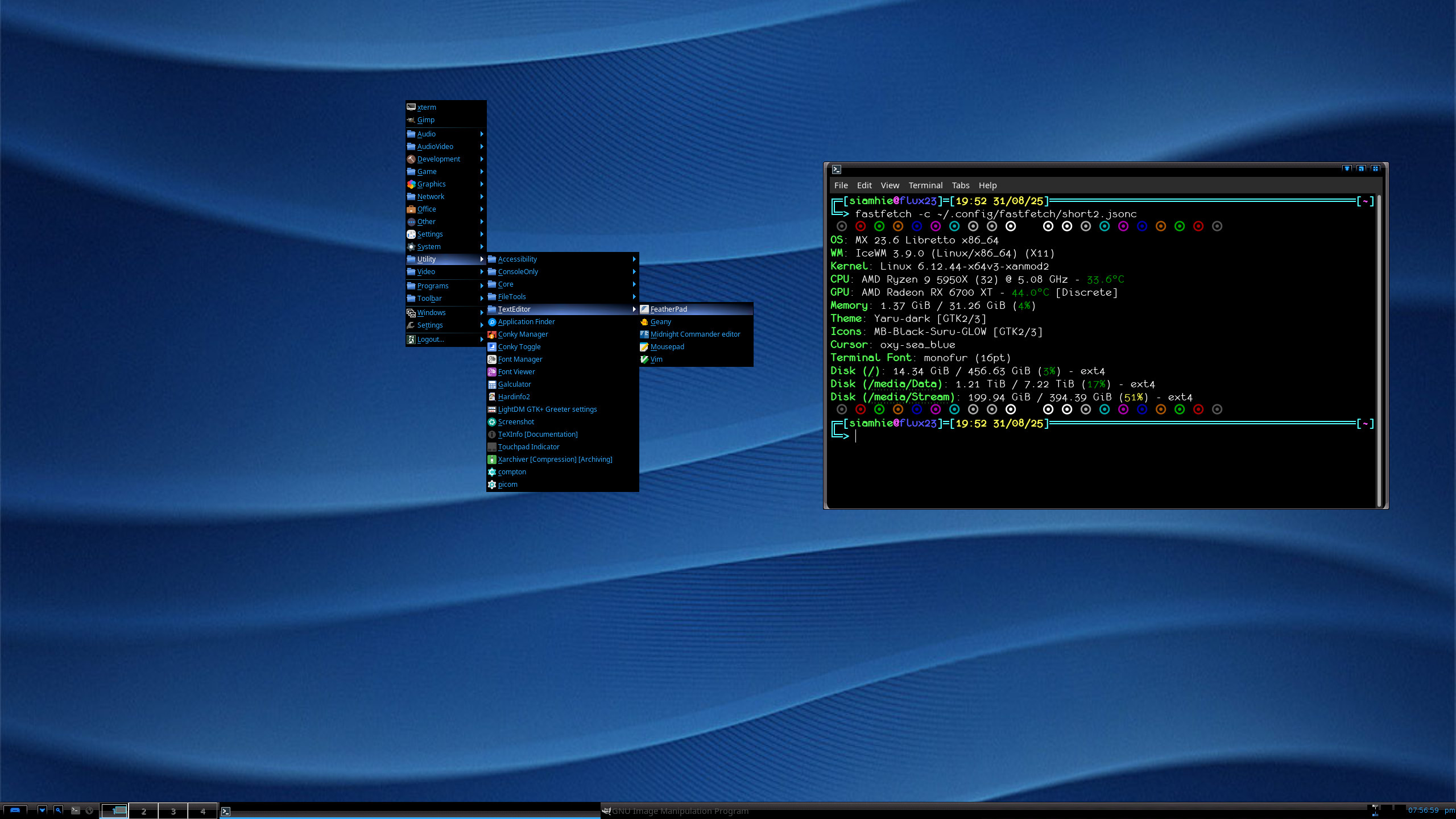This screenshot has width=1456, height=819.
Task: Open Font Viewer
Action: pyautogui.click(x=562, y=372)
